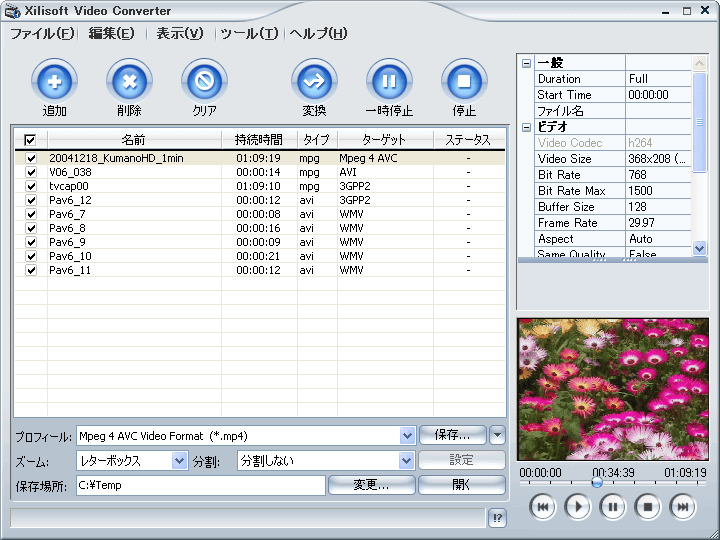Click the properties panel scroll-down arrow
The height and width of the screenshot is (540, 720).
pos(699,248)
